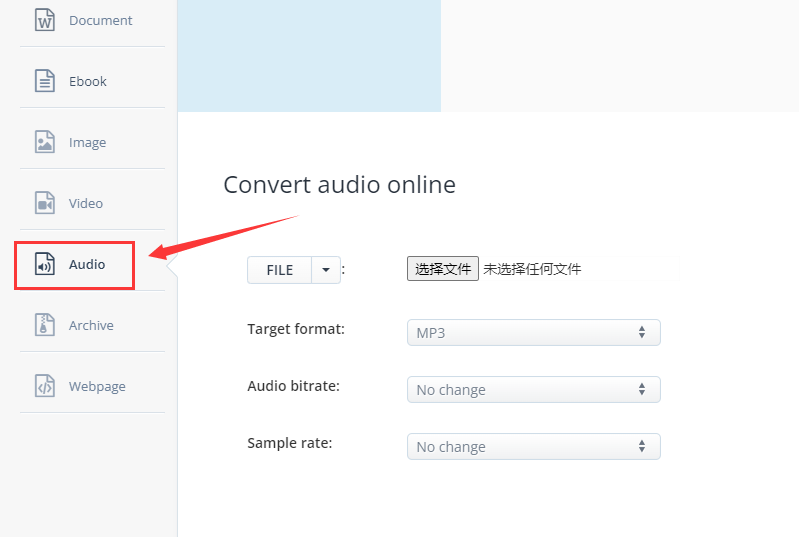Click the 未选择任何文件 file status text
The height and width of the screenshot is (537, 799).
(x=532, y=269)
